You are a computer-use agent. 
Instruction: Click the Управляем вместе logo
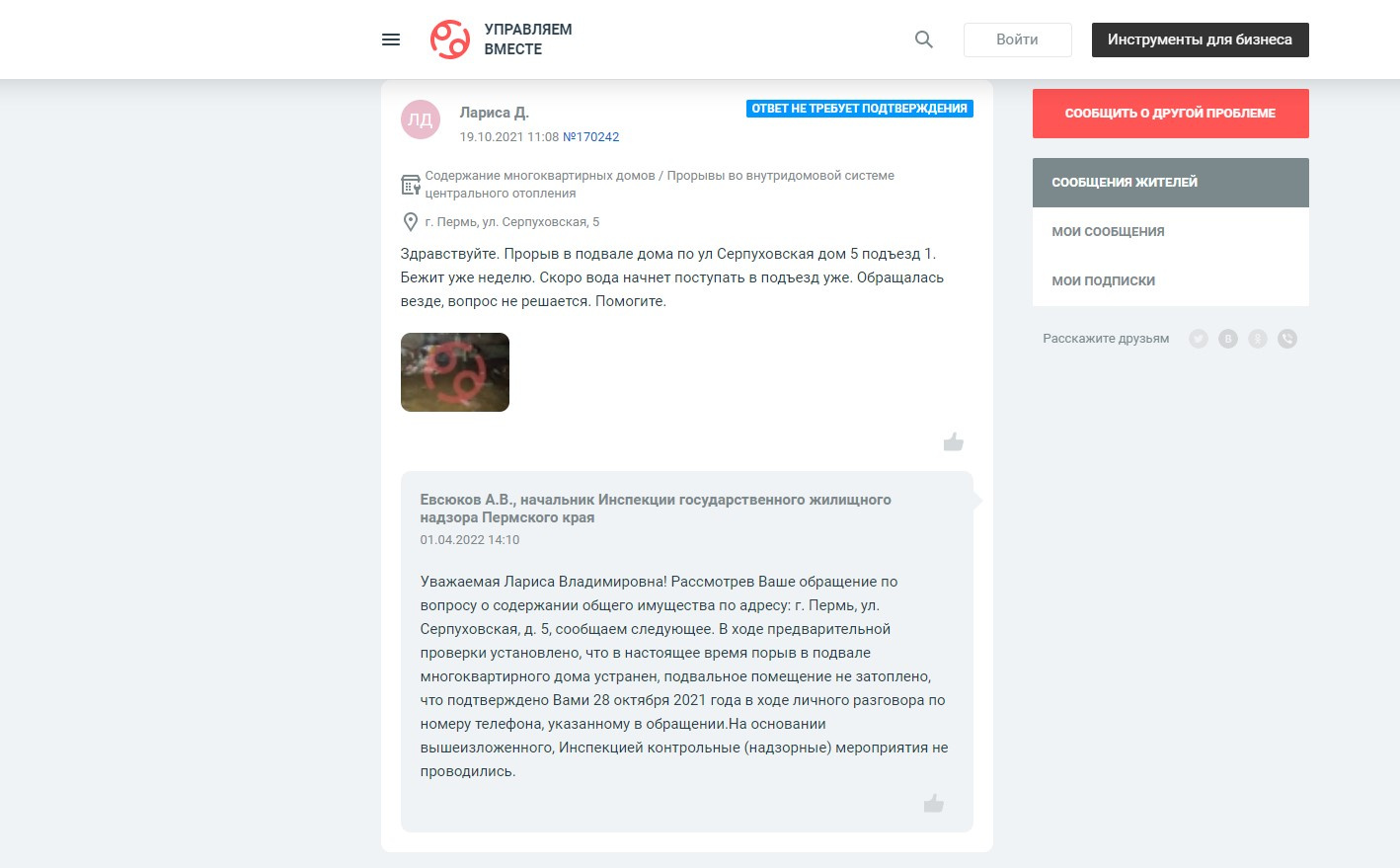click(502, 39)
